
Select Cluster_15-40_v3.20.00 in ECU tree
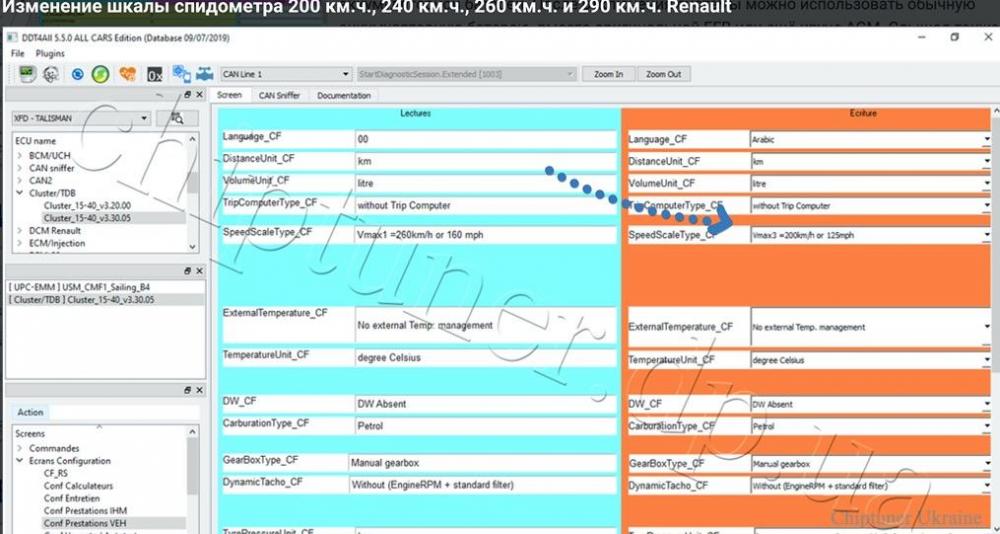(x=87, y=205)
